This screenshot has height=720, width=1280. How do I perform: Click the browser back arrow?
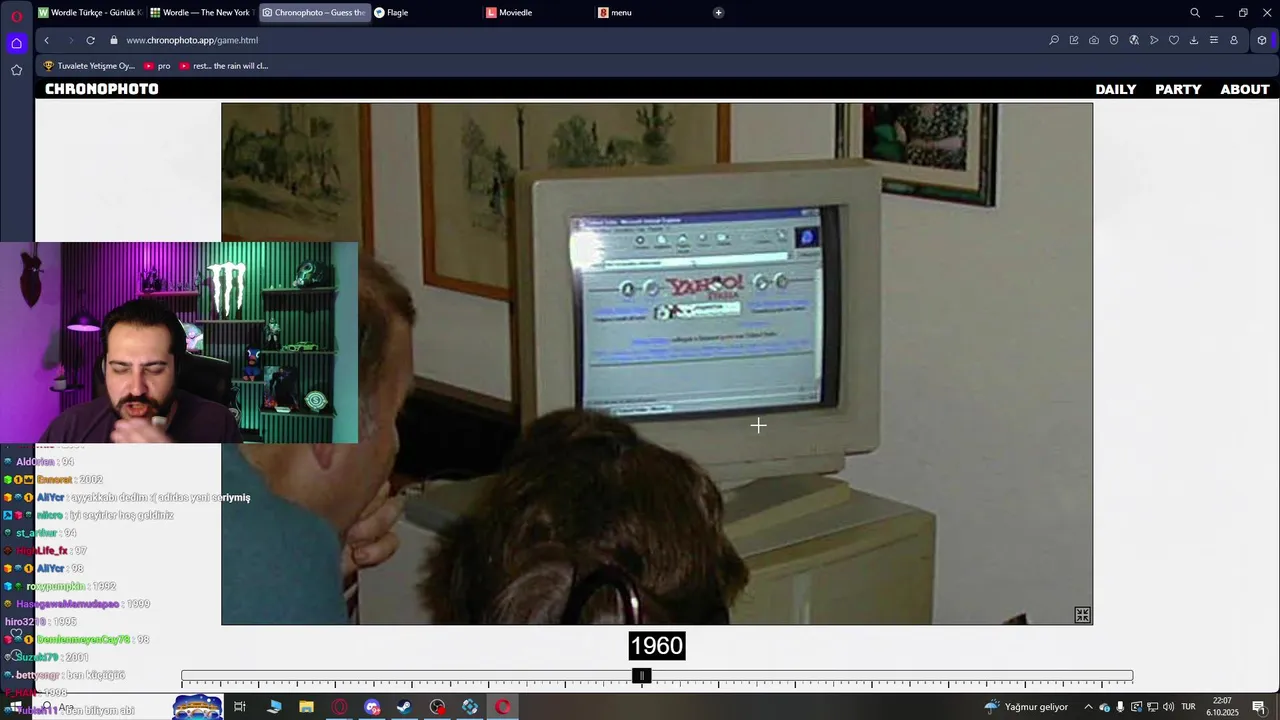[x=46, y=40]
